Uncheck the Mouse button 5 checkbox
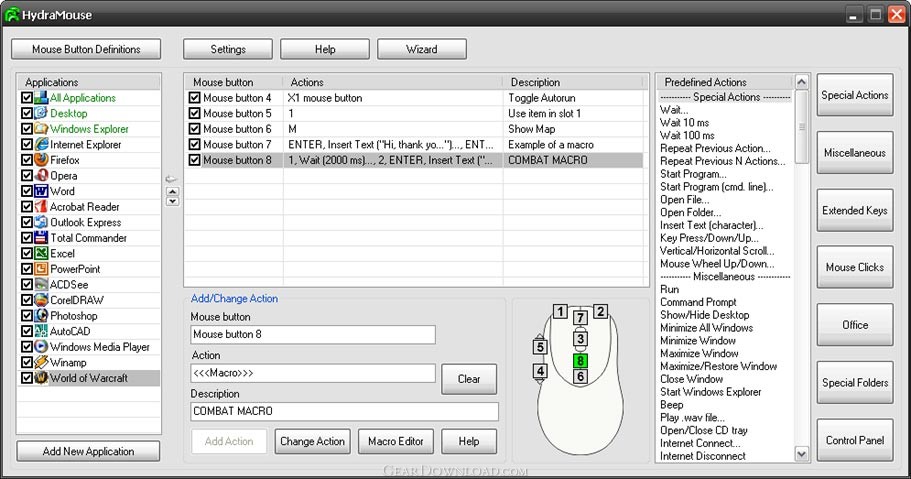This screenshot has width=911, height=479. (x=195, y=113)
